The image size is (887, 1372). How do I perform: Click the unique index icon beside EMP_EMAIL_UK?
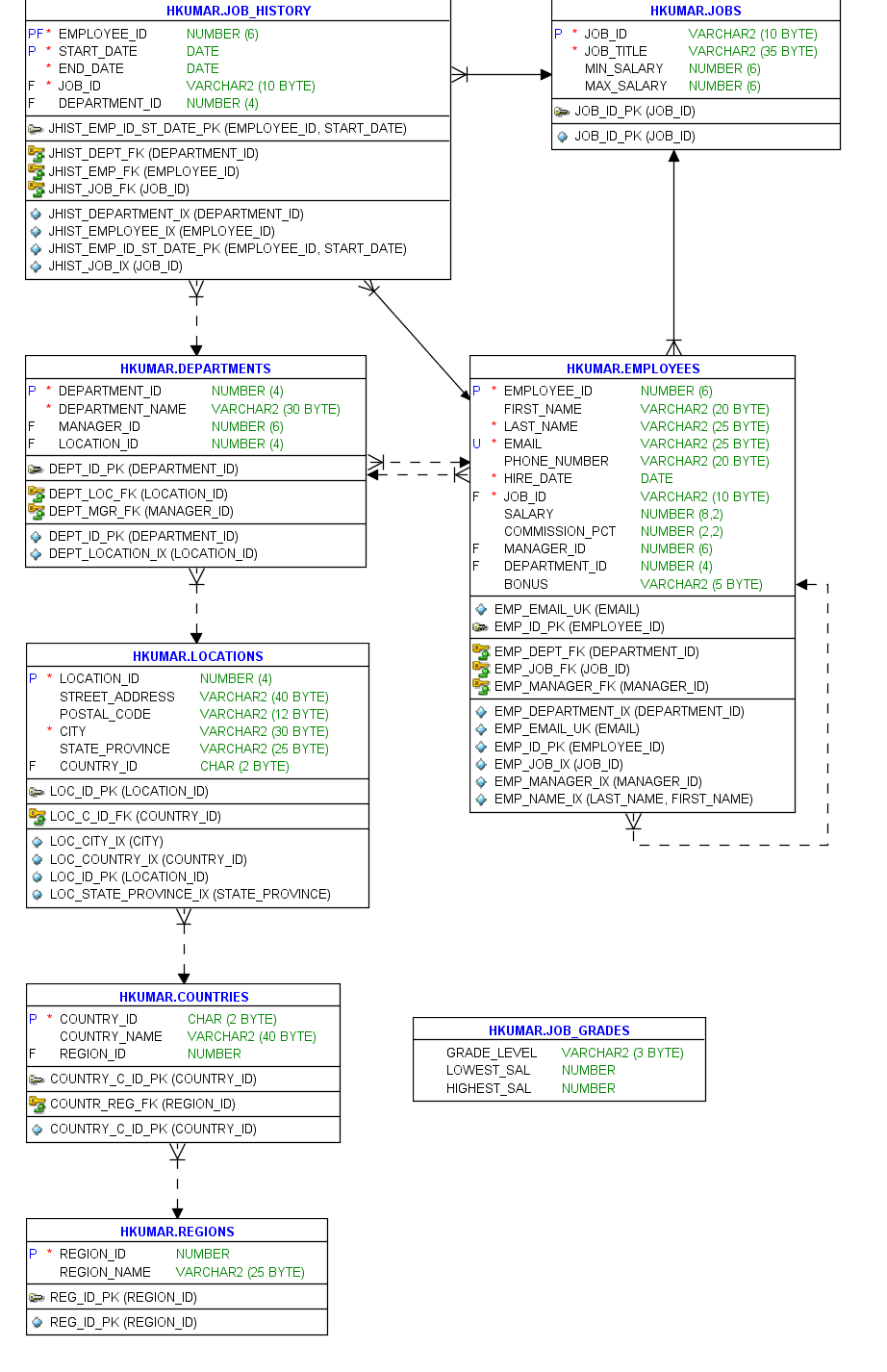click(x=479, y=609)
